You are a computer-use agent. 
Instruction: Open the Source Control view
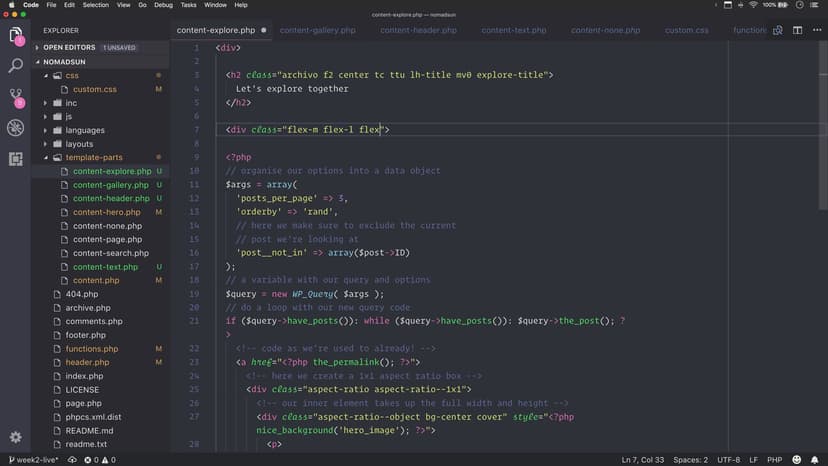coord(15,97)
